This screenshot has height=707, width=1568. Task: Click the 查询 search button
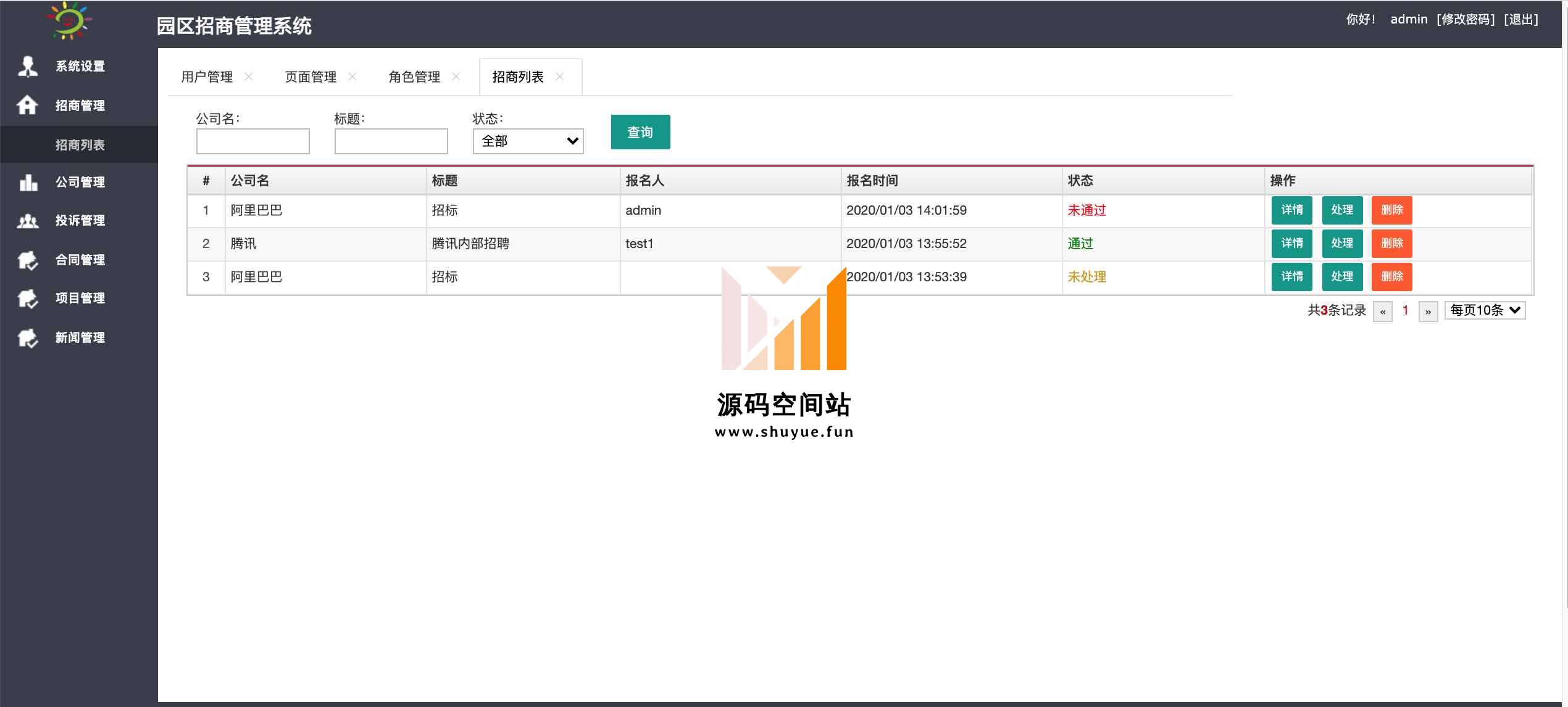(x=640, y=132)
